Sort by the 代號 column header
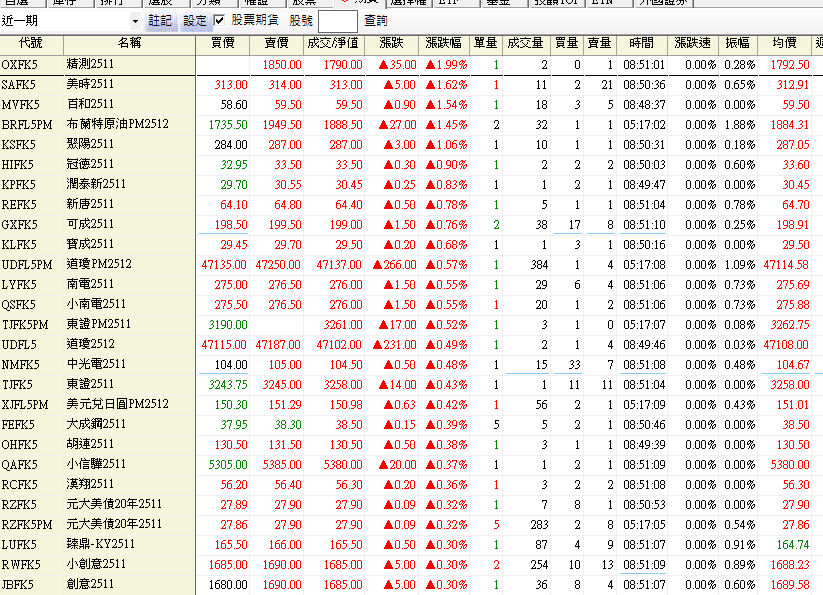 tap(31, 44)
